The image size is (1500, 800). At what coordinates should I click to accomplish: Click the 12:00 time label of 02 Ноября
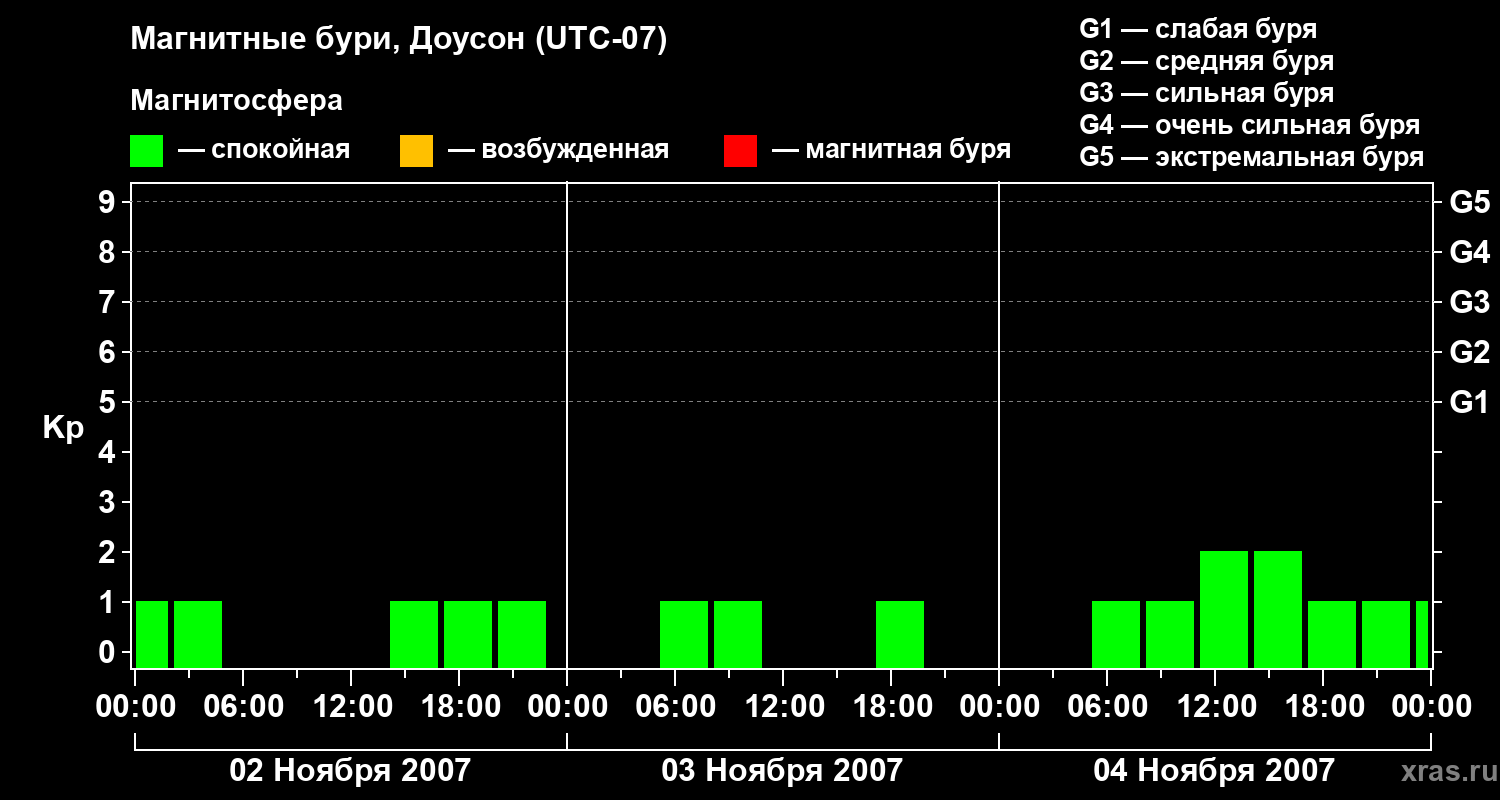pos(351,706)
